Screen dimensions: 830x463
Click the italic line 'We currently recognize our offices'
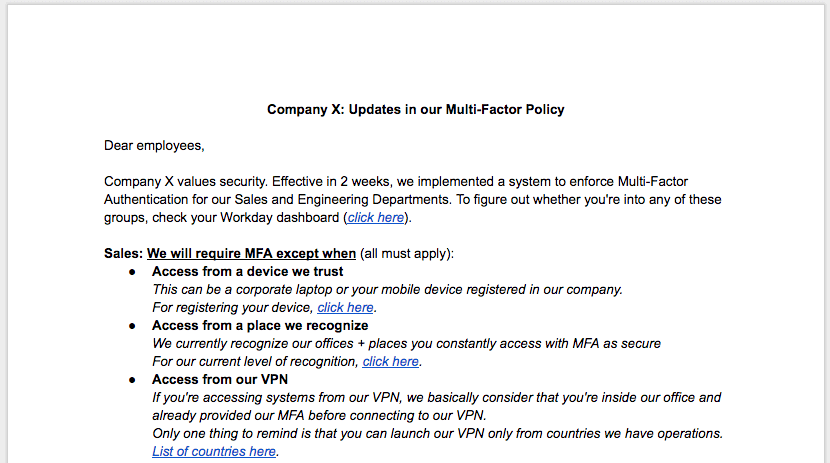[x=406, y=343]
